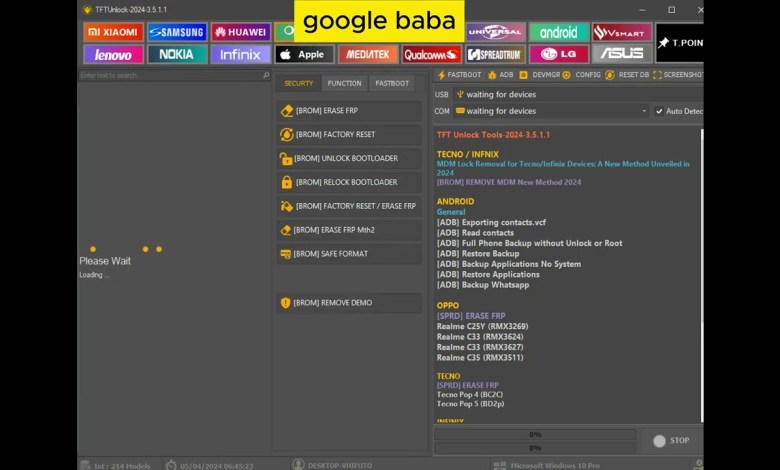Click [BROM] SAFE FORMAT button

pyautogui.click(x=349, y=254)
